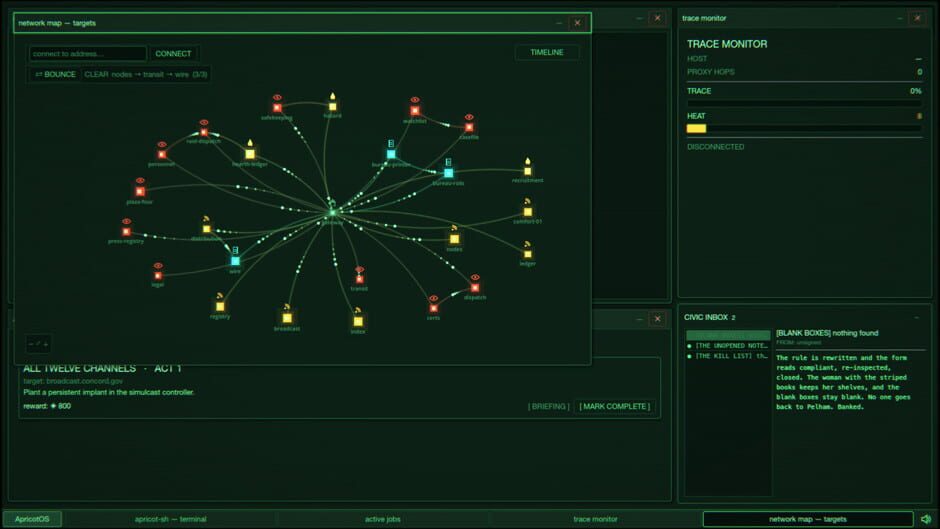Image resolution: width=940 pixels, height=529 pixels.
Task: Select the red legal node
Action: click(158, 276)
